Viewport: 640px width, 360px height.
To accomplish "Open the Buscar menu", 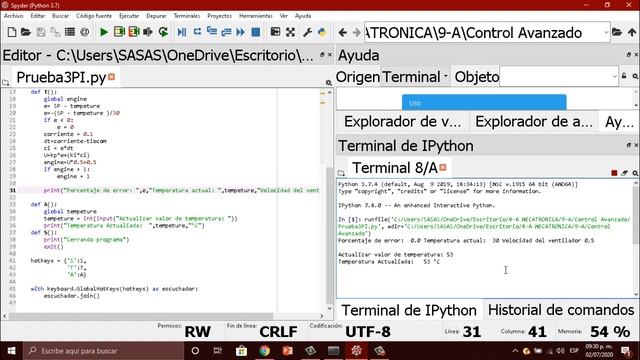I will click(60, 16).
